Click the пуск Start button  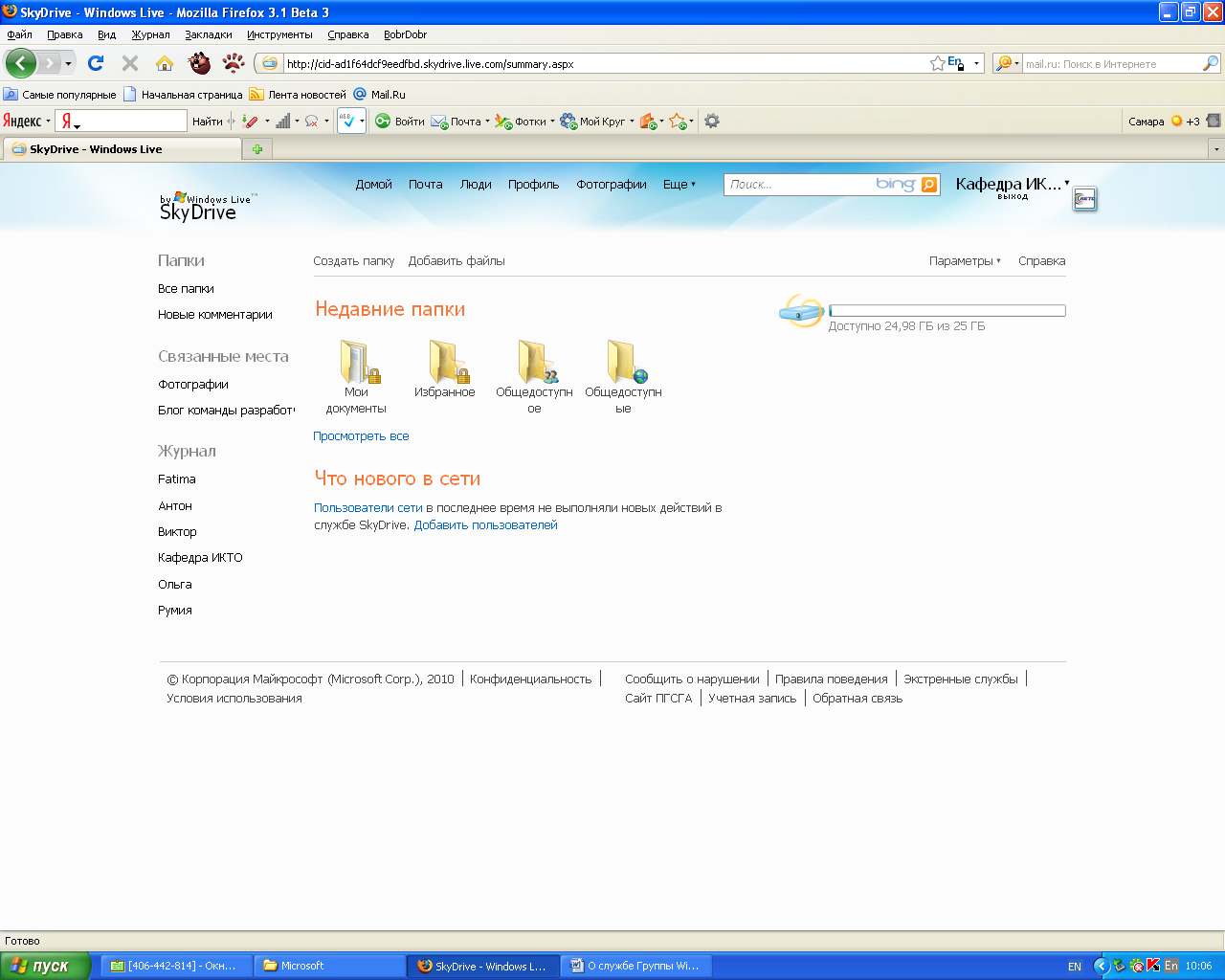(x=45, y=966)
